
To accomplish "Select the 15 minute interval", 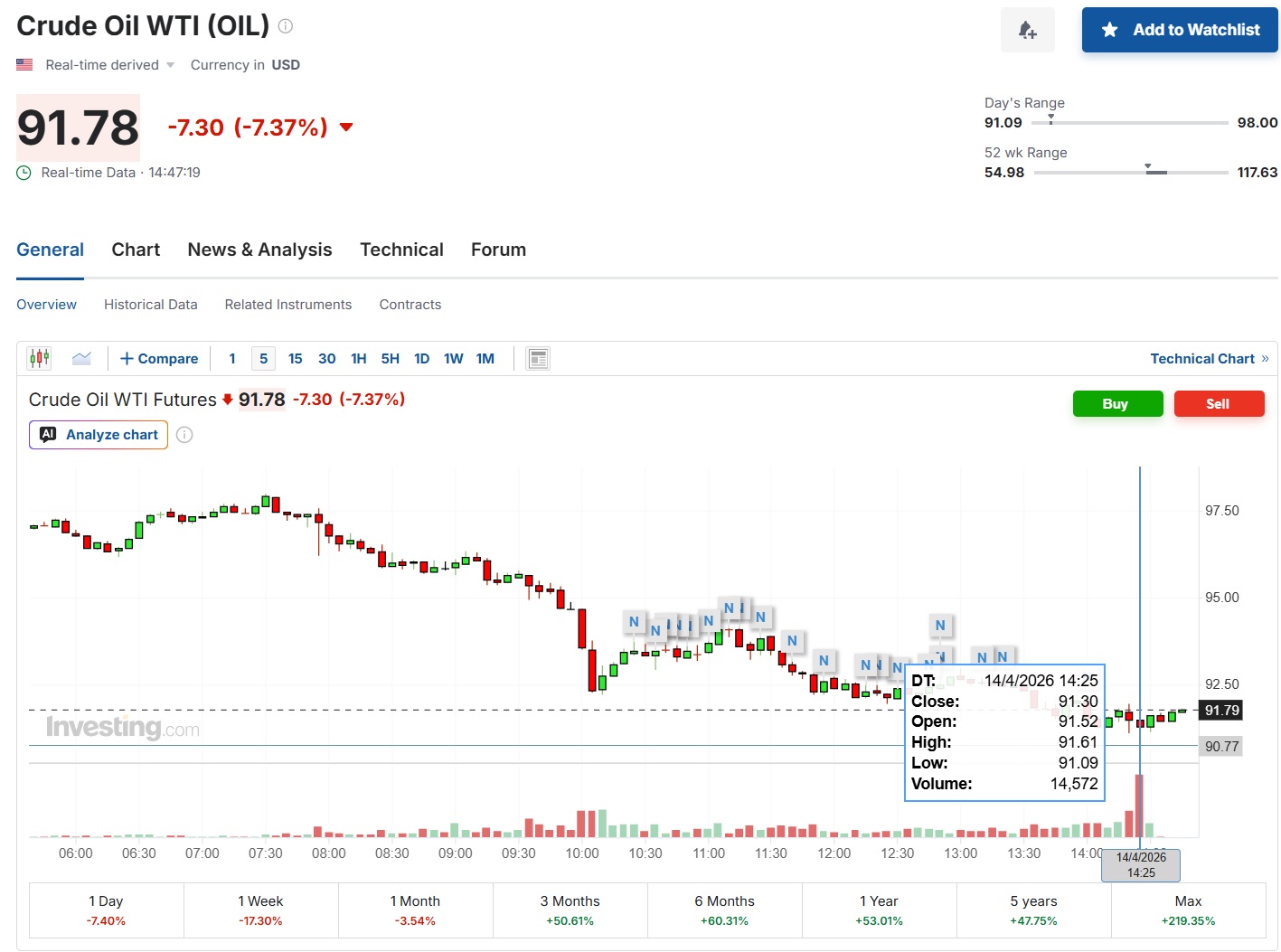I will coord(296,359).
